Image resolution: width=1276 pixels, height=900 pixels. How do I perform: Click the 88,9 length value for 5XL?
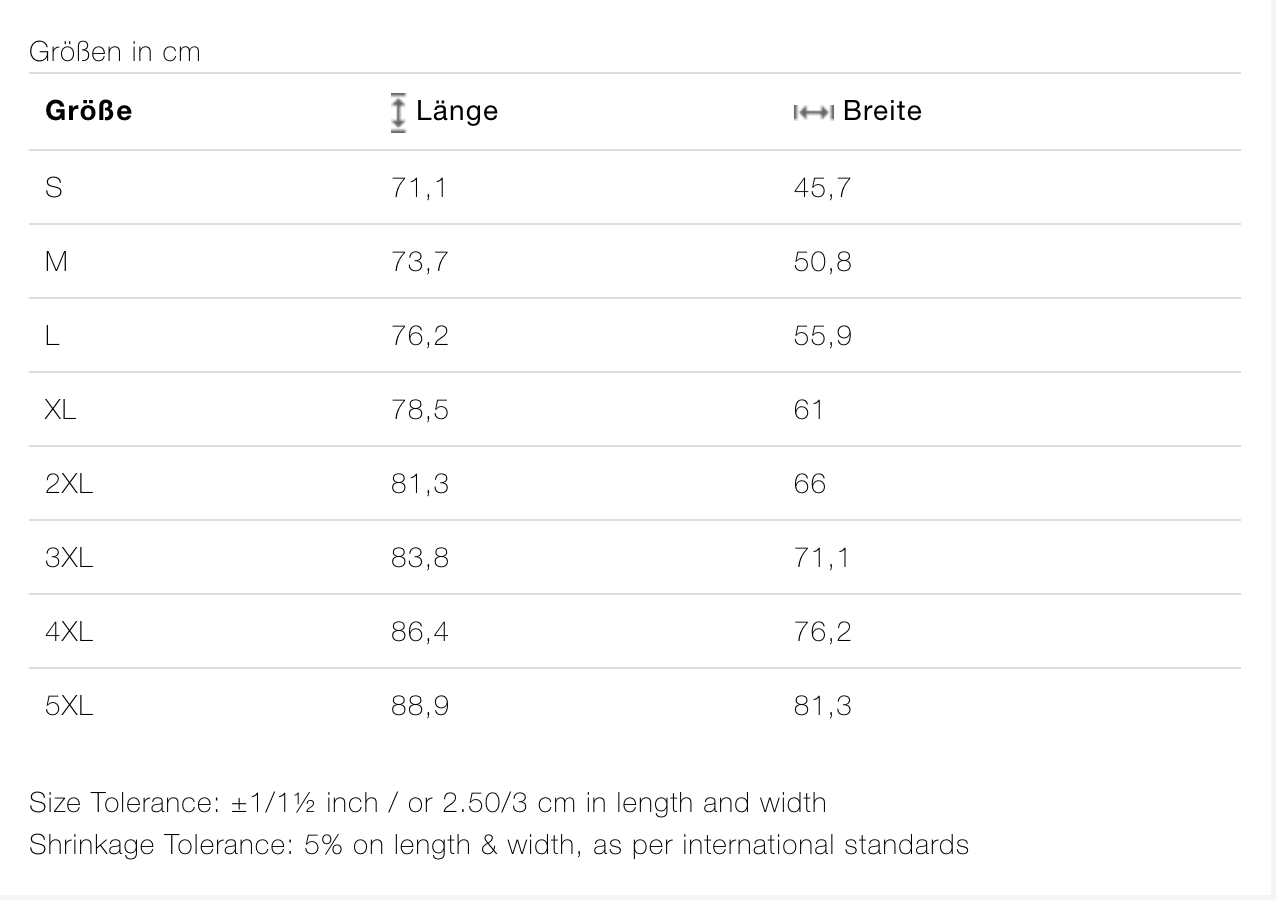[420, 705]
